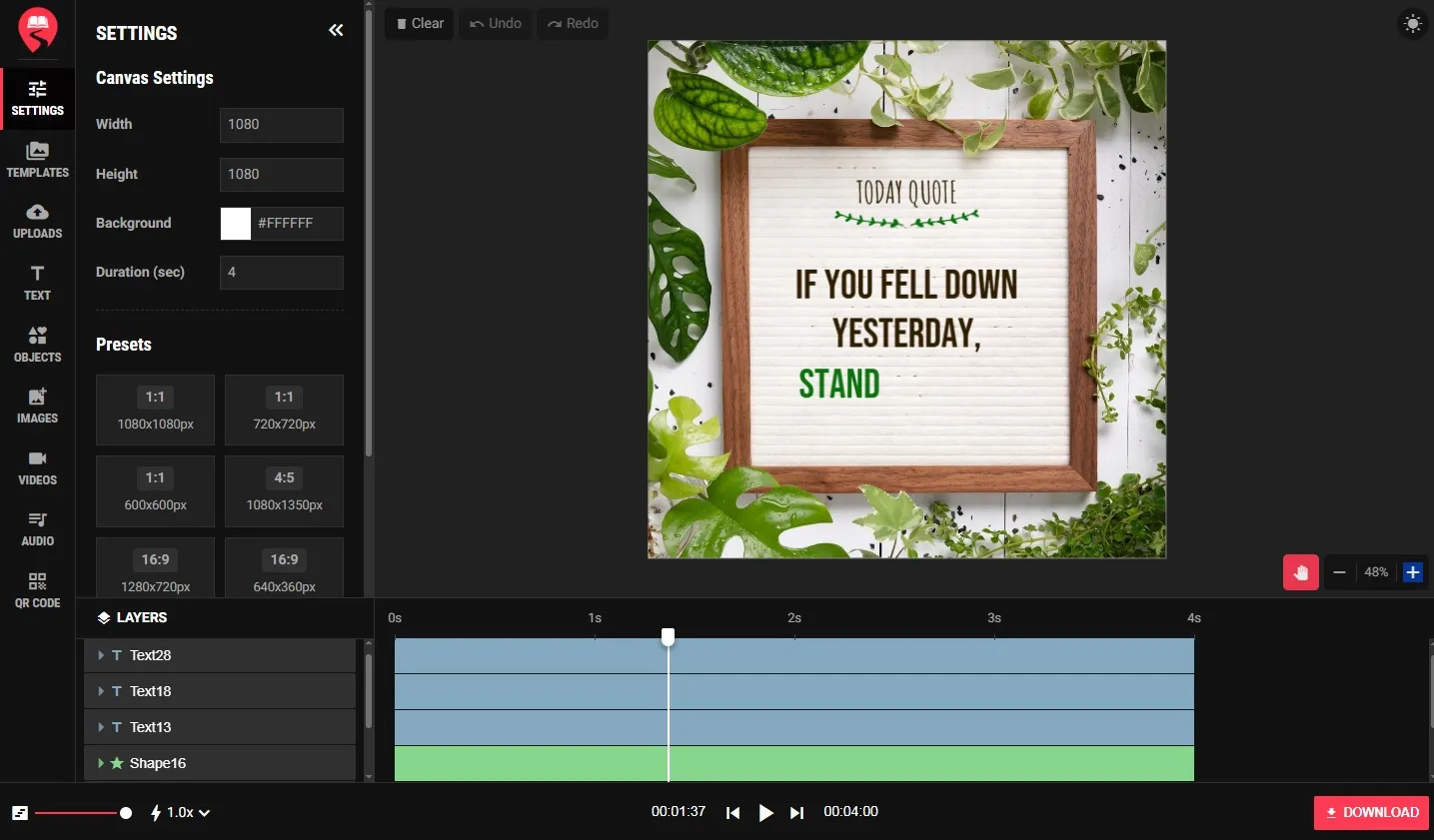Select the Text tool panel
This screenshot has width=1434, height=840.
(x=37, y=283)
